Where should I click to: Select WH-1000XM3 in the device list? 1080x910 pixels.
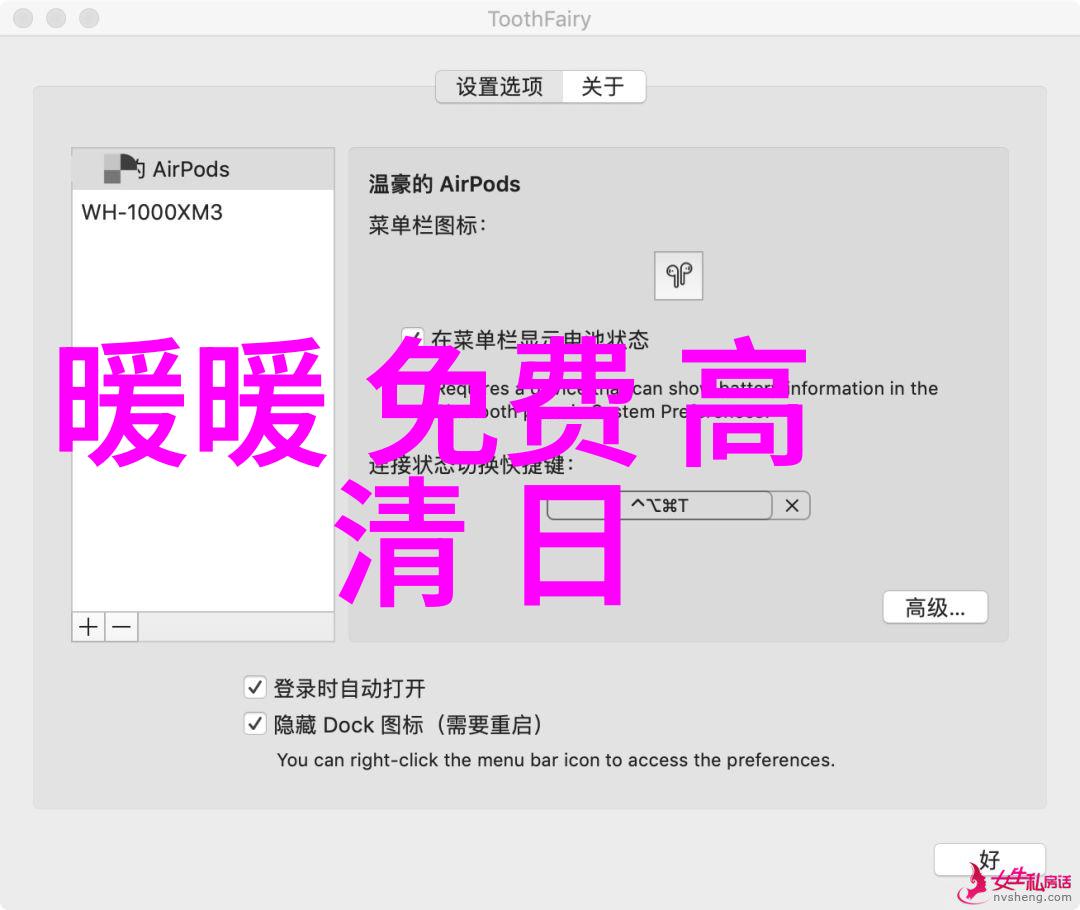[x=203, y=212]
